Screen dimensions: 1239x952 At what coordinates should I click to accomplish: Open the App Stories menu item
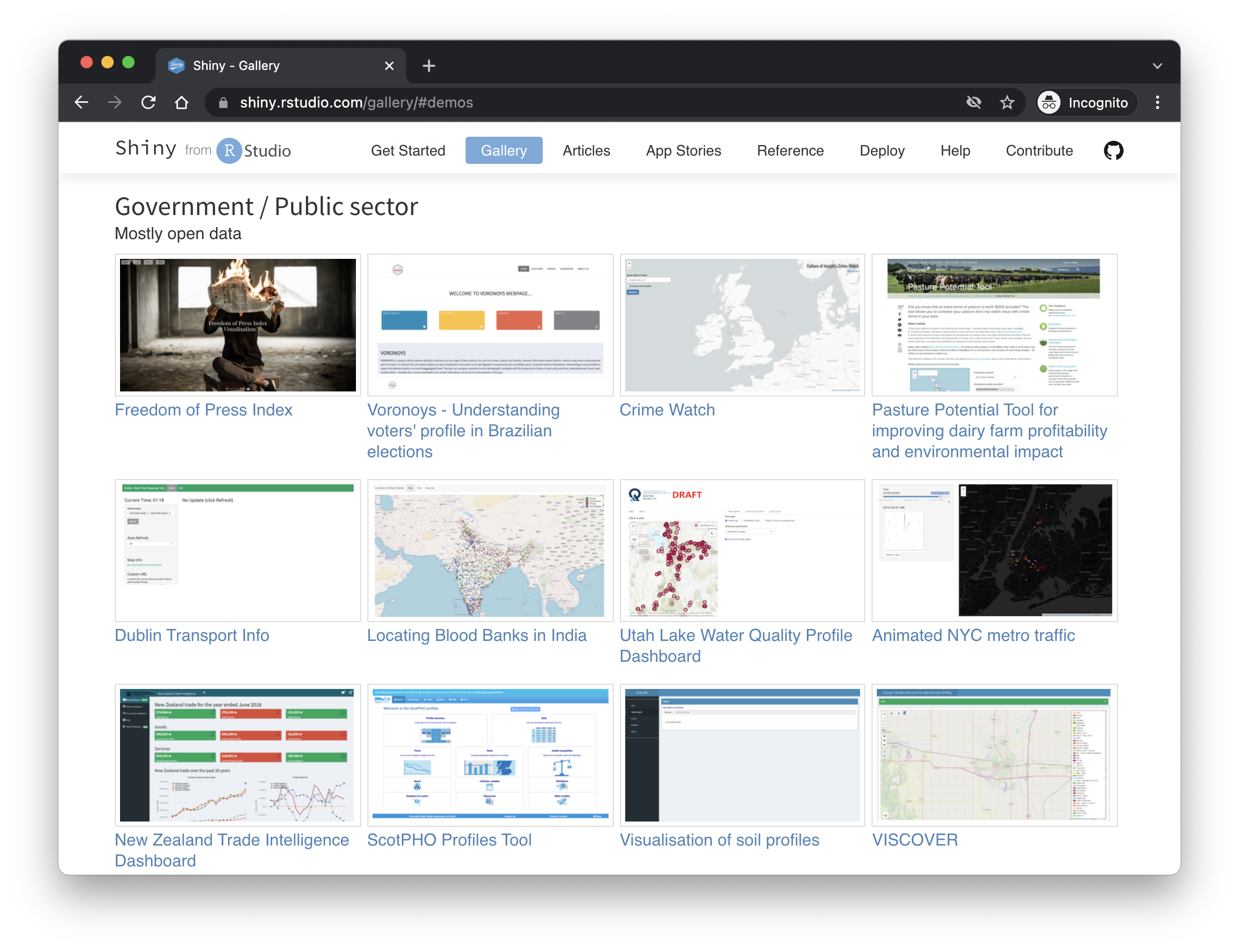[x=683, y=151]
